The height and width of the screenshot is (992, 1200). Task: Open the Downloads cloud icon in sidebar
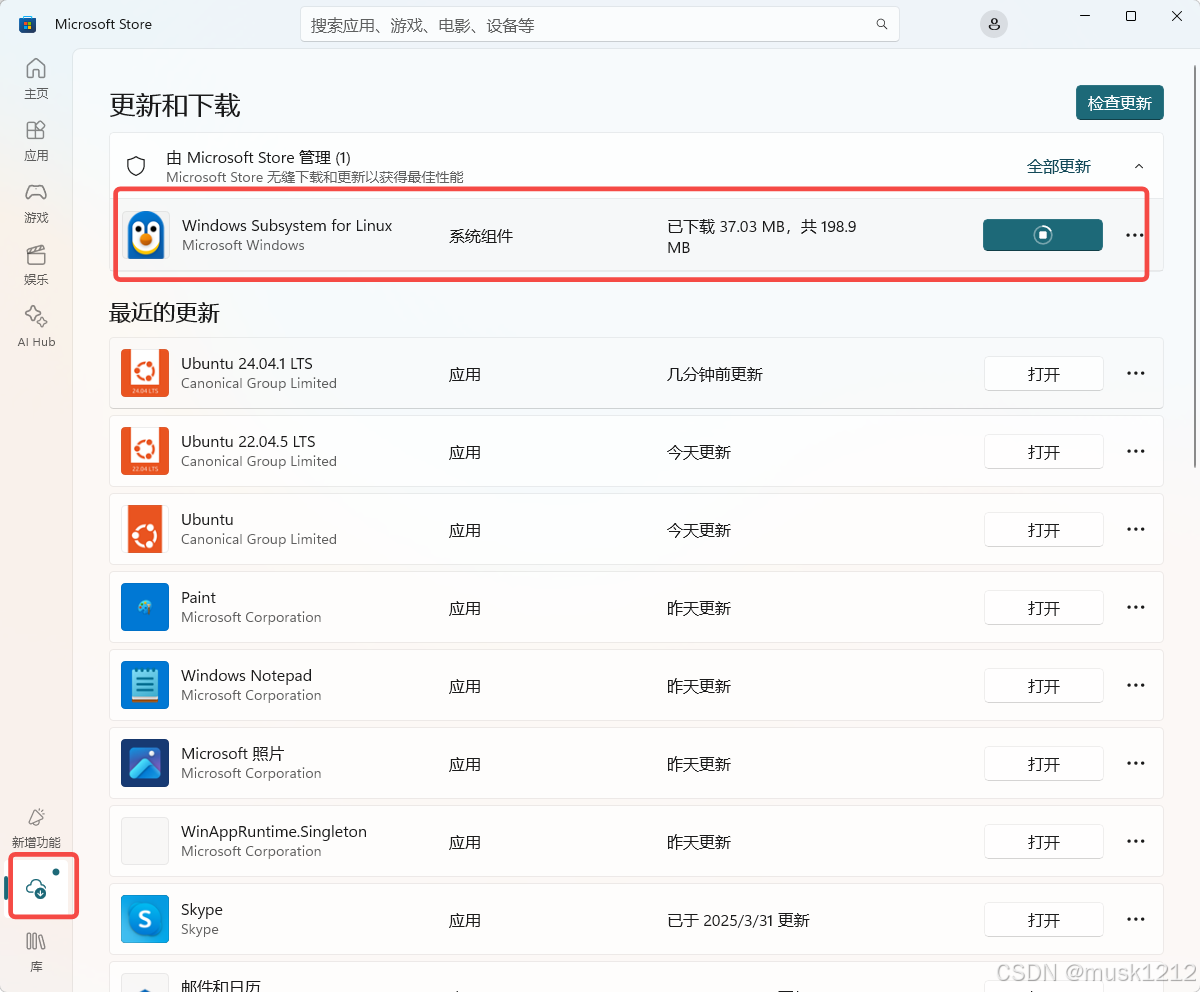37,888
